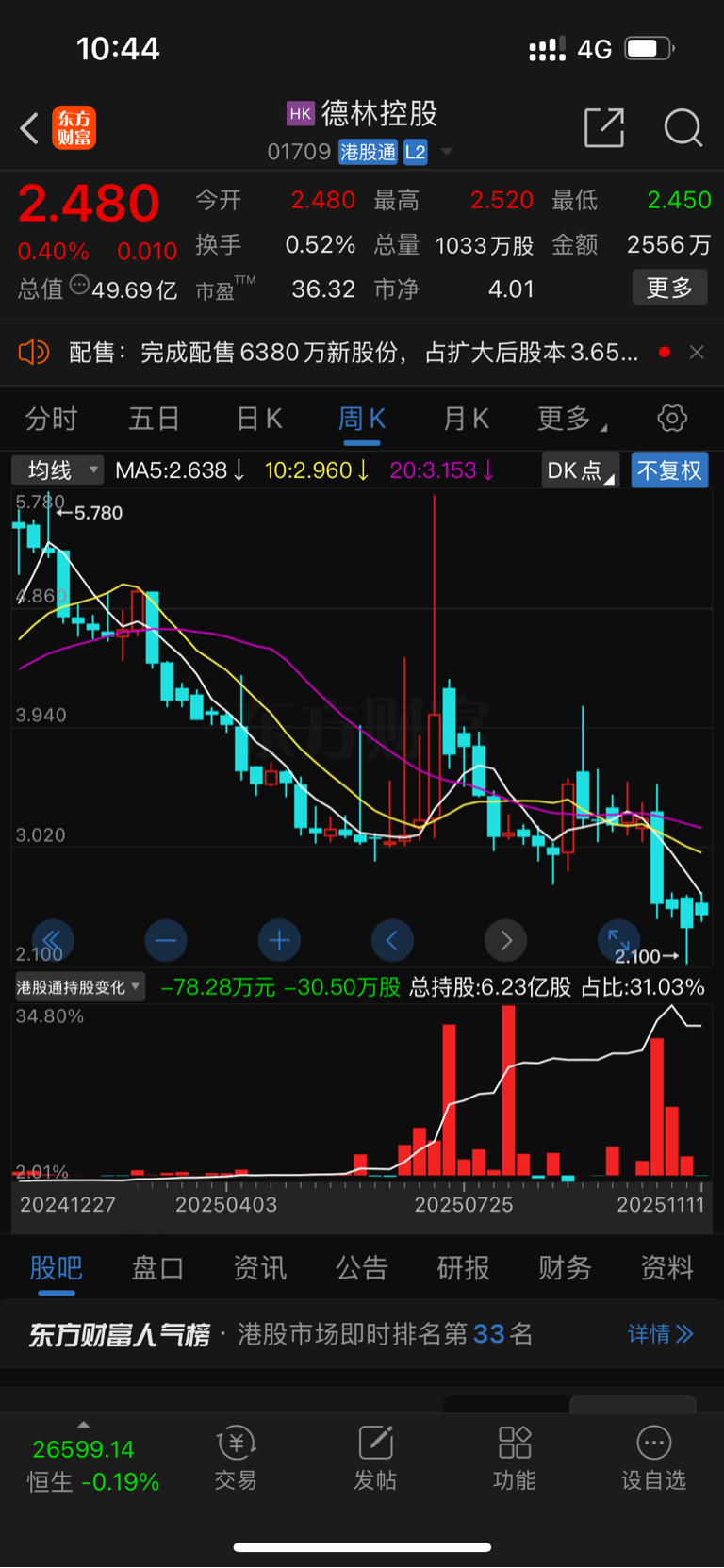Open 港股通持股变化 sub-indicator dropdown

pos(78,987)
